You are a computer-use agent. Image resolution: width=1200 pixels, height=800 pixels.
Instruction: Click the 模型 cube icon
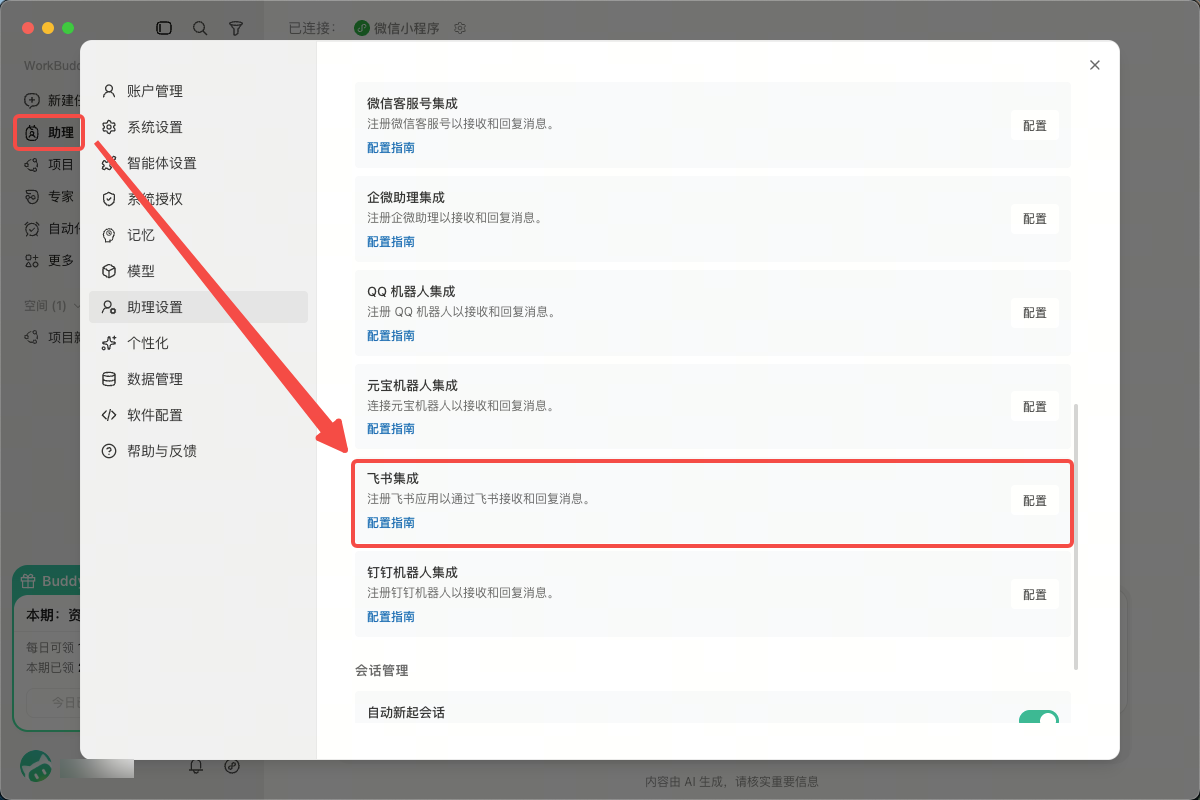[109, 271]
